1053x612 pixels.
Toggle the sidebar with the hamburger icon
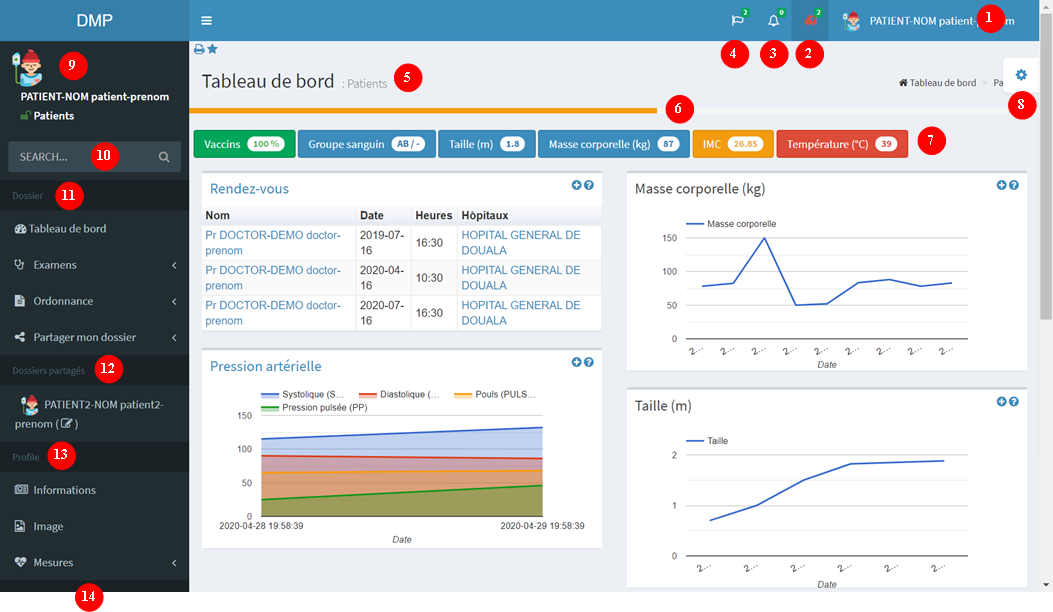206,21
